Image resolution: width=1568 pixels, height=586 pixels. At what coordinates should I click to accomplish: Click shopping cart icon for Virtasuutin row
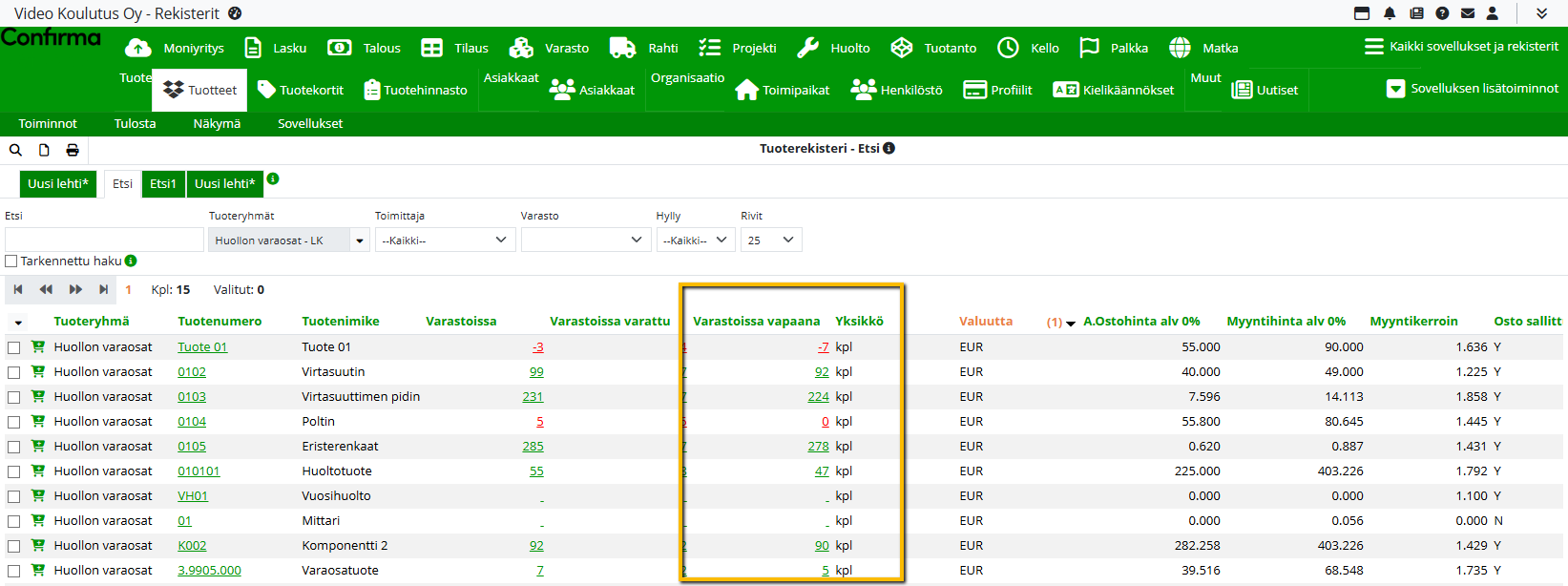[38, 372]
